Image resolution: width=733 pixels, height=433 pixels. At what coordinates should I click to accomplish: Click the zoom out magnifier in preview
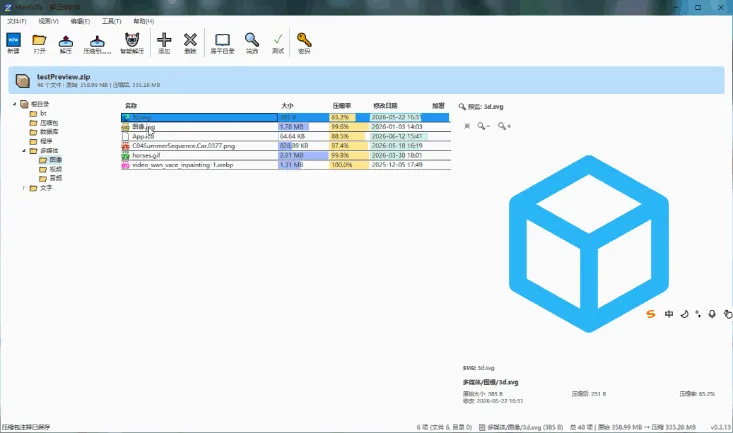(x=483, y=126)
